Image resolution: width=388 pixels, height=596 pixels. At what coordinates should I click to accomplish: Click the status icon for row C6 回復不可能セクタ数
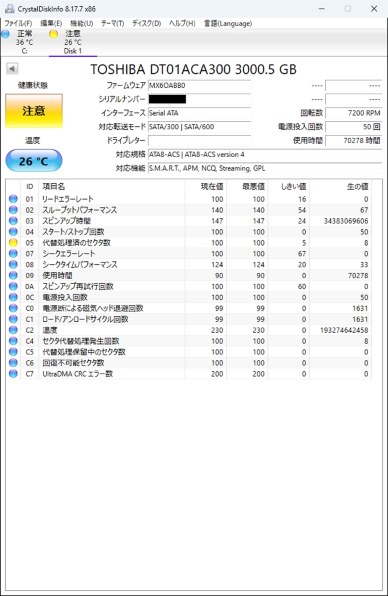[13, 363]
